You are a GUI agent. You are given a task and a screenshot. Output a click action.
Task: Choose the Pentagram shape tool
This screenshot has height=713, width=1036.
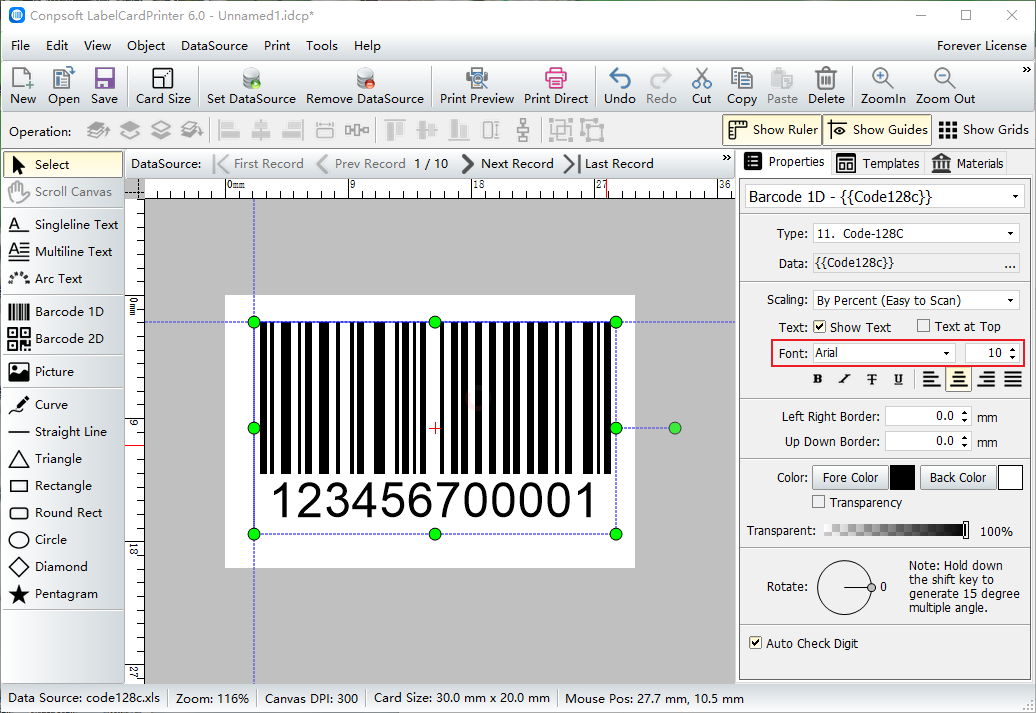63,594
